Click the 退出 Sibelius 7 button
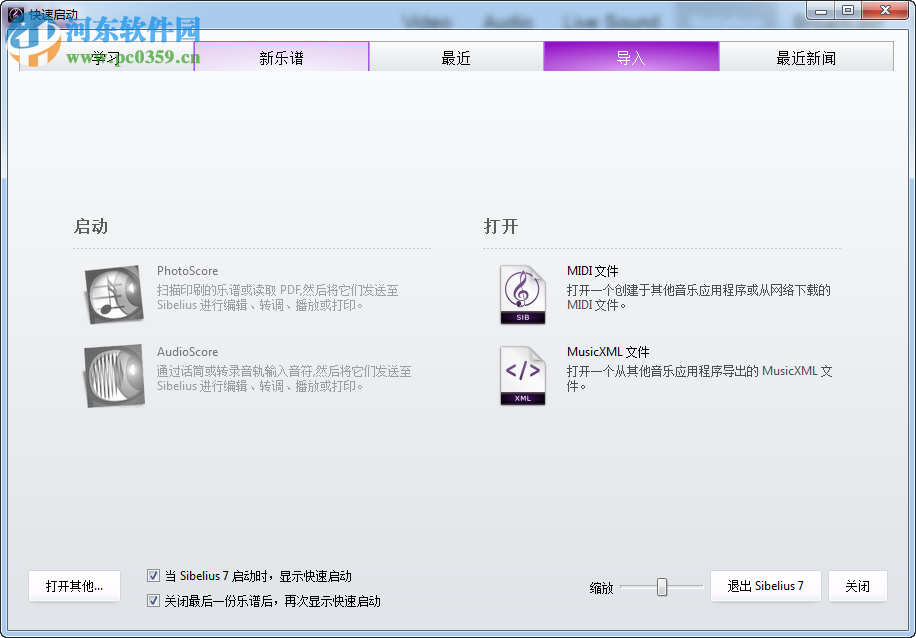This screenshot has width=916, height=638. [766, 586]
